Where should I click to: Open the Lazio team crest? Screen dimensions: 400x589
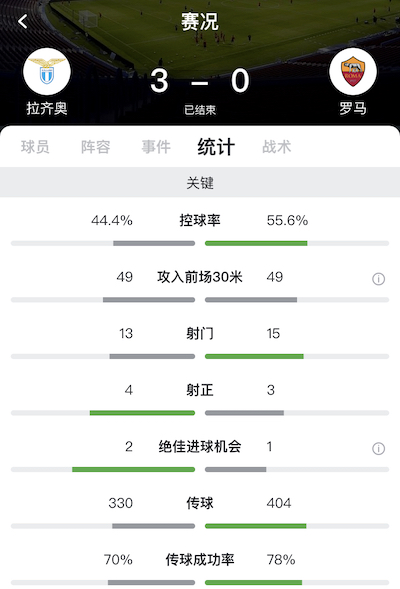click(47, 71)
